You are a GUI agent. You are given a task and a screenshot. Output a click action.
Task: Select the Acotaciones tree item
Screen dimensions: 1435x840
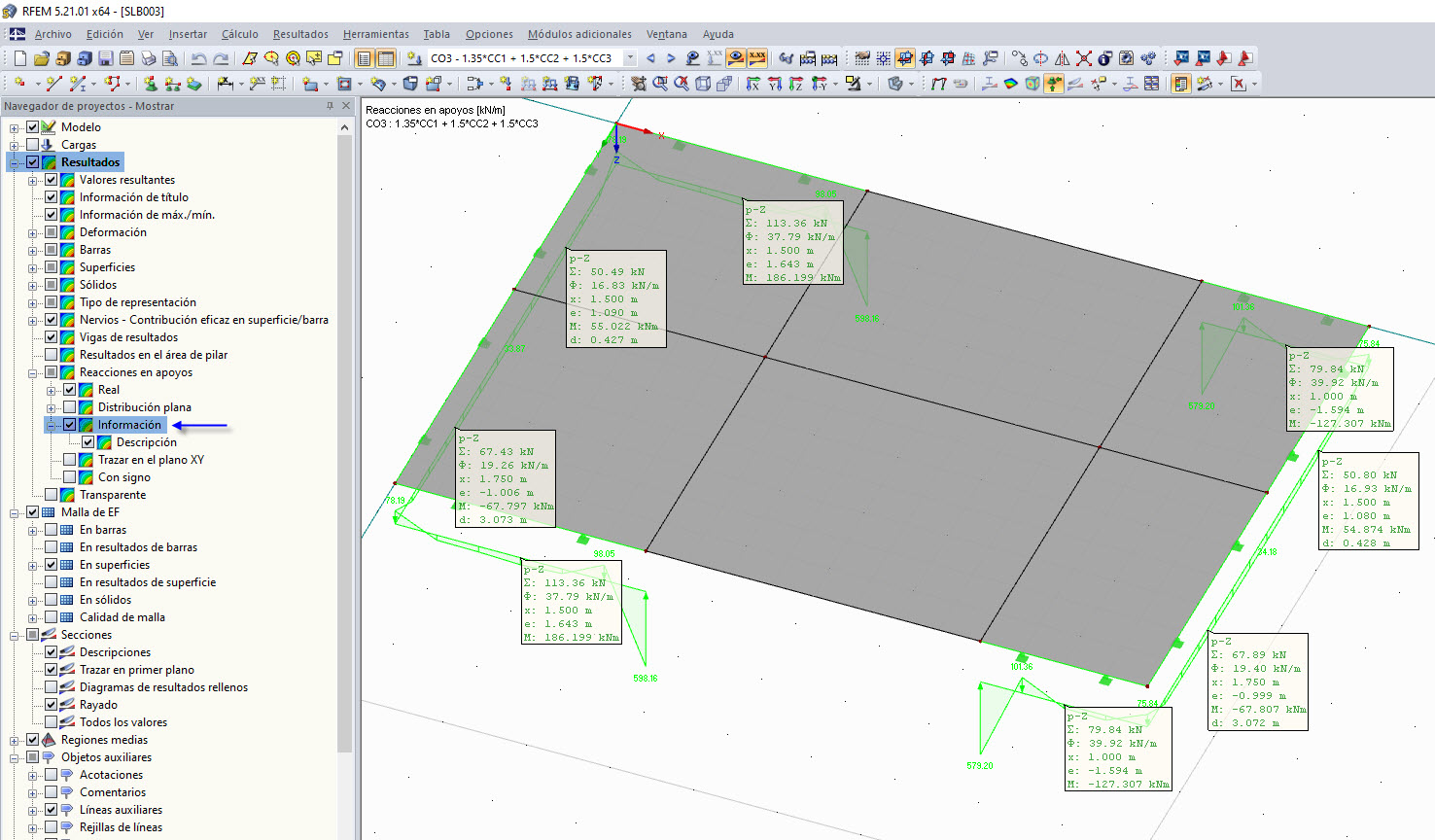[111, 775]
